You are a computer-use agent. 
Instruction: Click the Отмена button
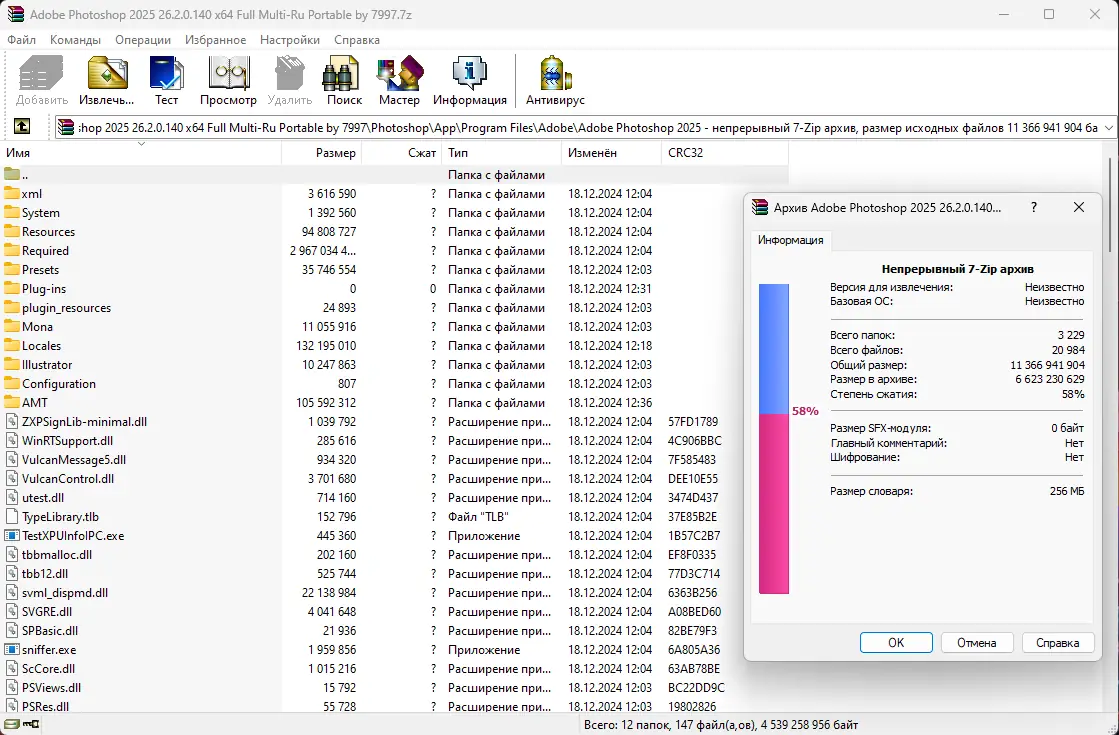pos(977,642)
